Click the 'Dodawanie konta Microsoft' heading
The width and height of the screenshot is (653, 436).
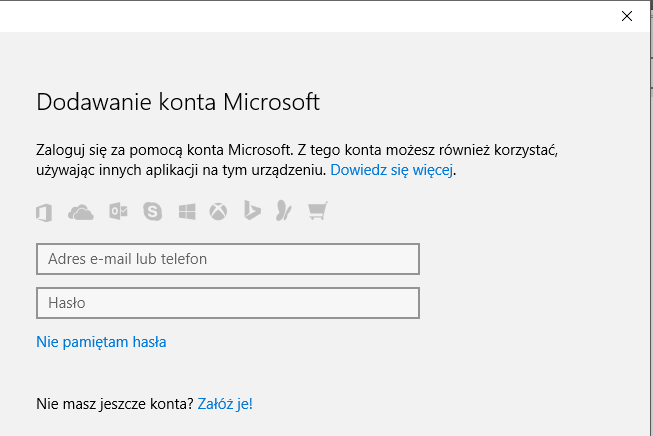pos(178,102)
